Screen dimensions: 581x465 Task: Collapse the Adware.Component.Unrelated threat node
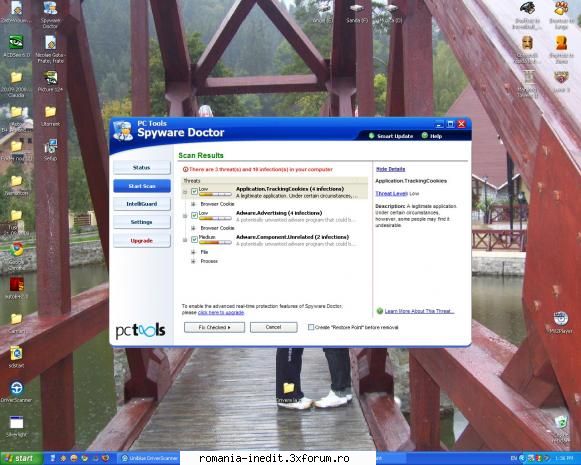[x=185, y=240]
